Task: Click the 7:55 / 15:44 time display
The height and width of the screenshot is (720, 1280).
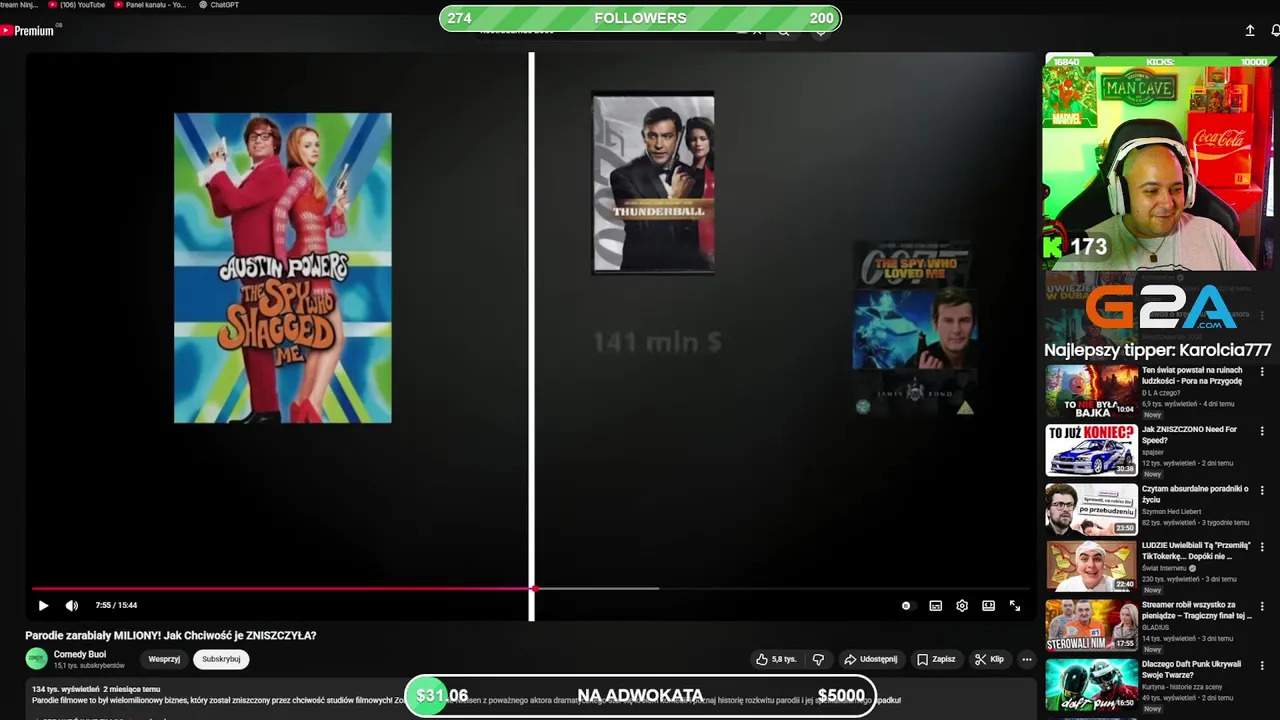Action: point(116,605)
